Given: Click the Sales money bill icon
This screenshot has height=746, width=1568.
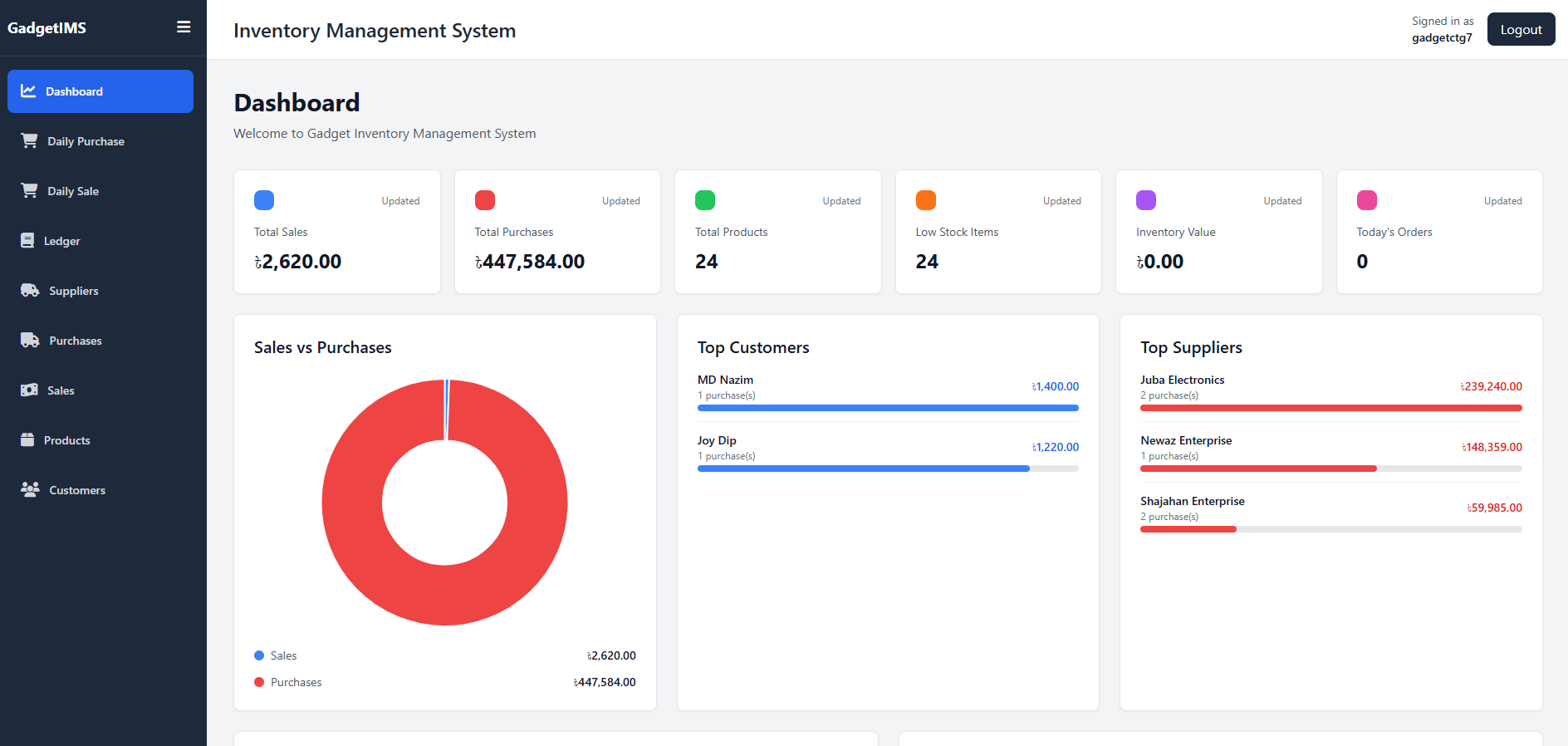Looking at the screenshot, I should 29,390.
